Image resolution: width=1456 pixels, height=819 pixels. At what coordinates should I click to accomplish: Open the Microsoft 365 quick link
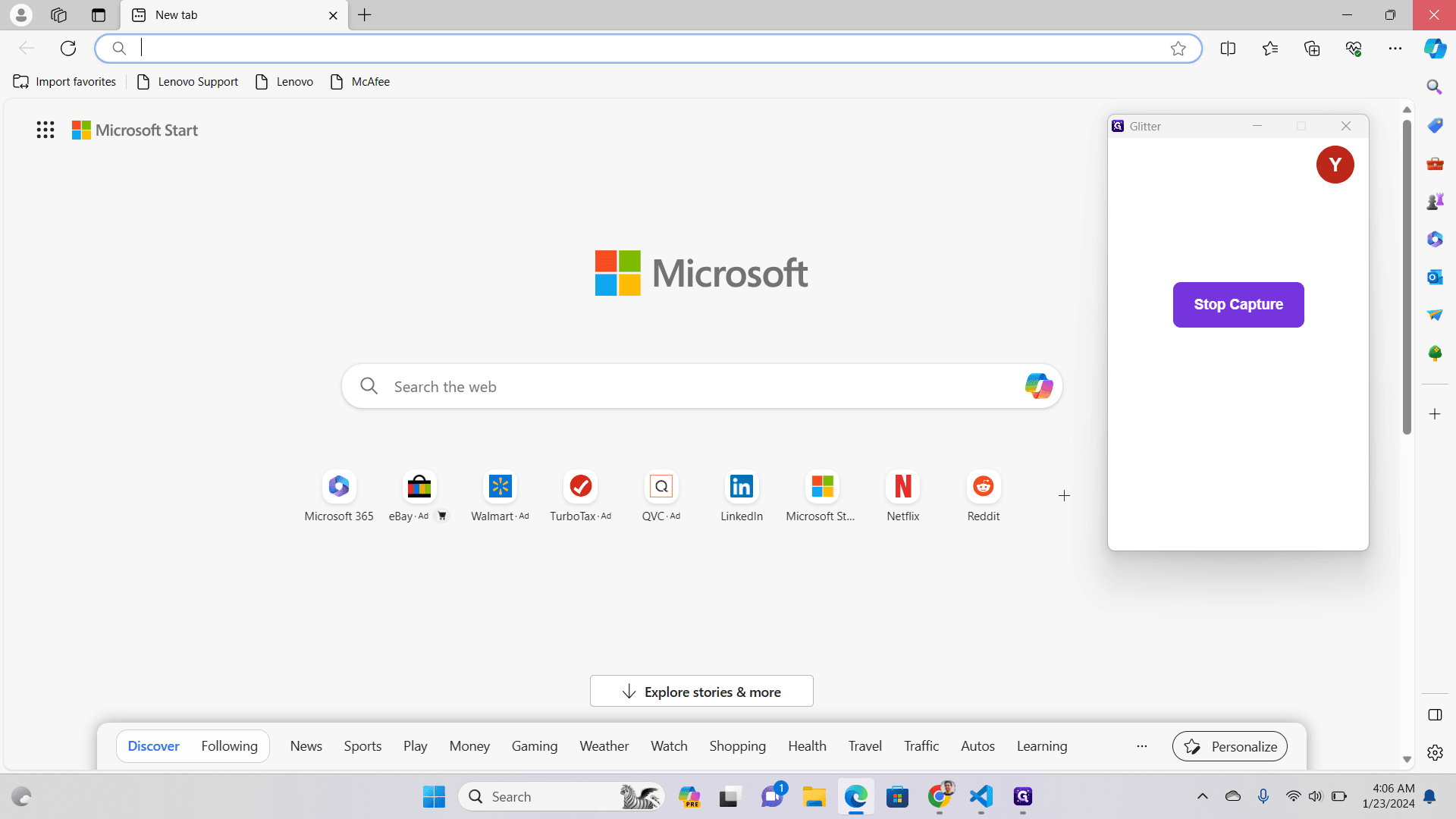point(339,497)
